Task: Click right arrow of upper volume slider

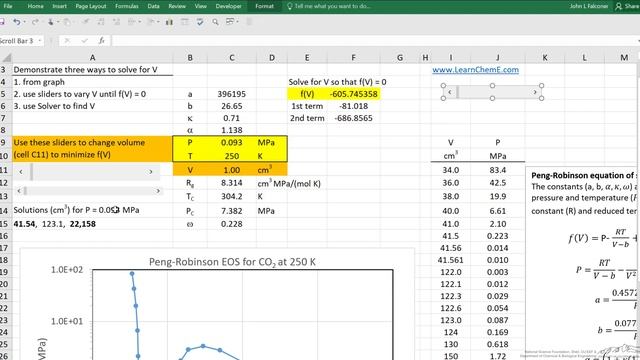Action: (151, 172)
